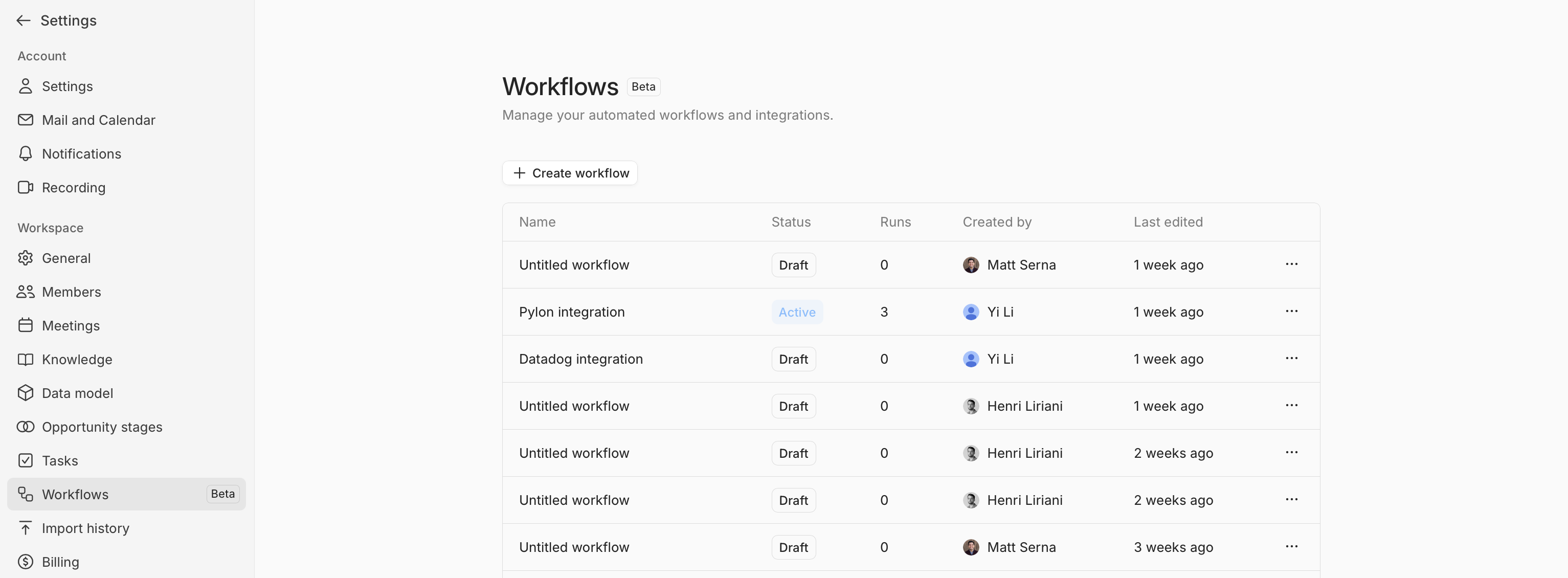Go to Opportunity stages
The width and height of the screenshot is (1568, 578).
(127, 427)
